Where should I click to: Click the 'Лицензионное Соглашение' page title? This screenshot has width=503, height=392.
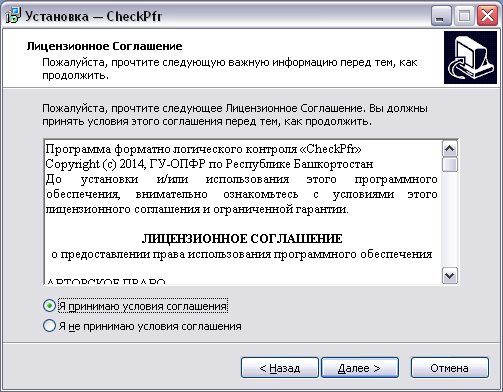click(104, 46)
